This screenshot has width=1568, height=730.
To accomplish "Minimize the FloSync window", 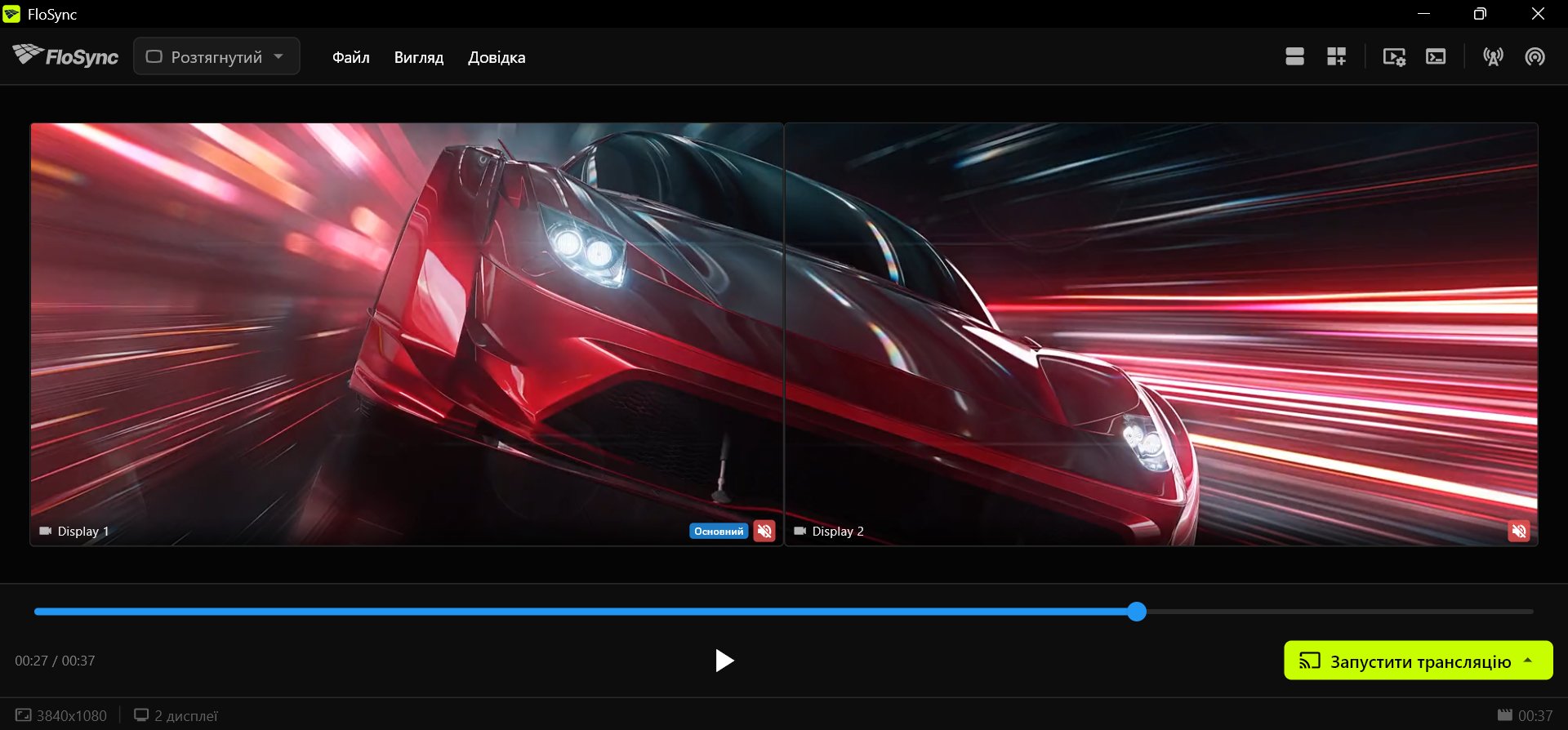I will 1423,14.
